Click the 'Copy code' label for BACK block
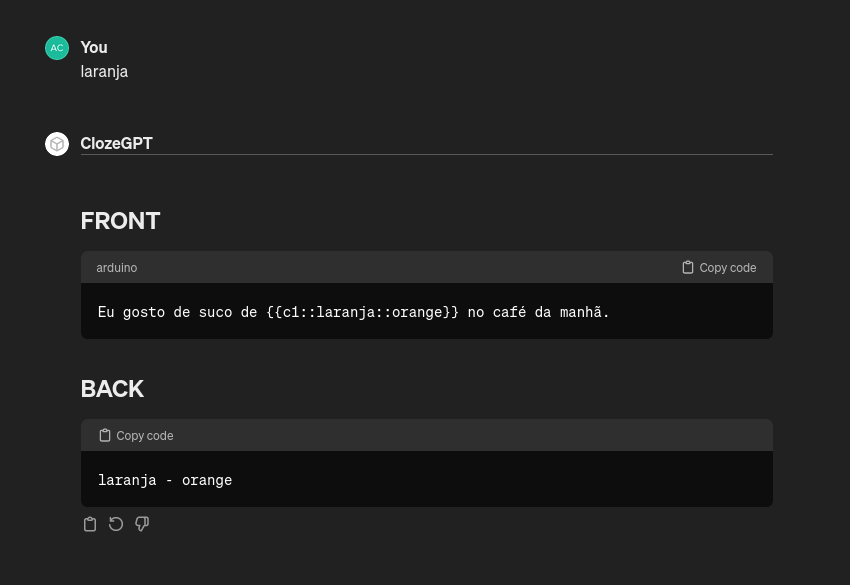This screenshot has height=585, width=850. (145, 436)
